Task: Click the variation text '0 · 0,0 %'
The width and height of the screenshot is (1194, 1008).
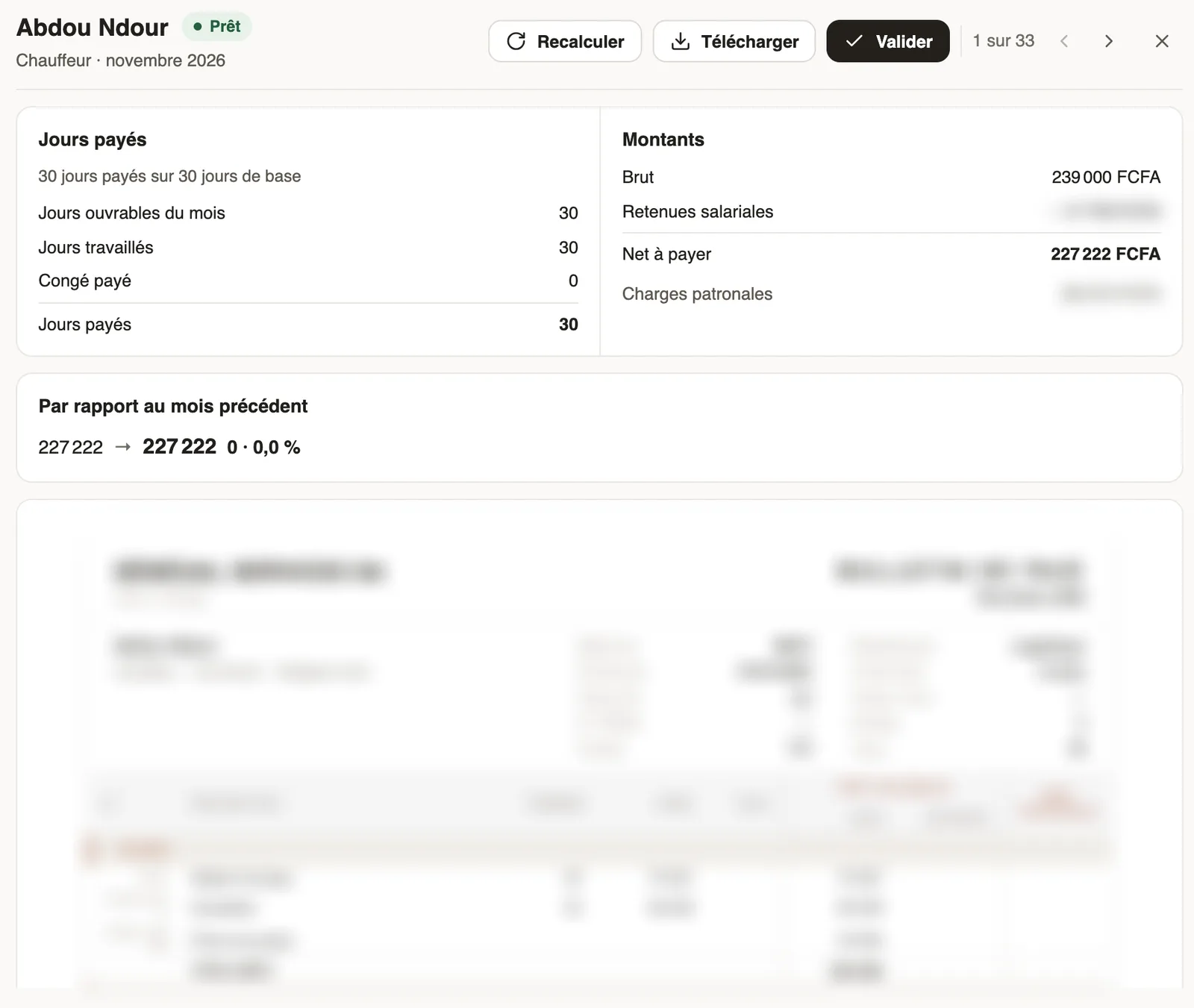Action: coord(263,447)
